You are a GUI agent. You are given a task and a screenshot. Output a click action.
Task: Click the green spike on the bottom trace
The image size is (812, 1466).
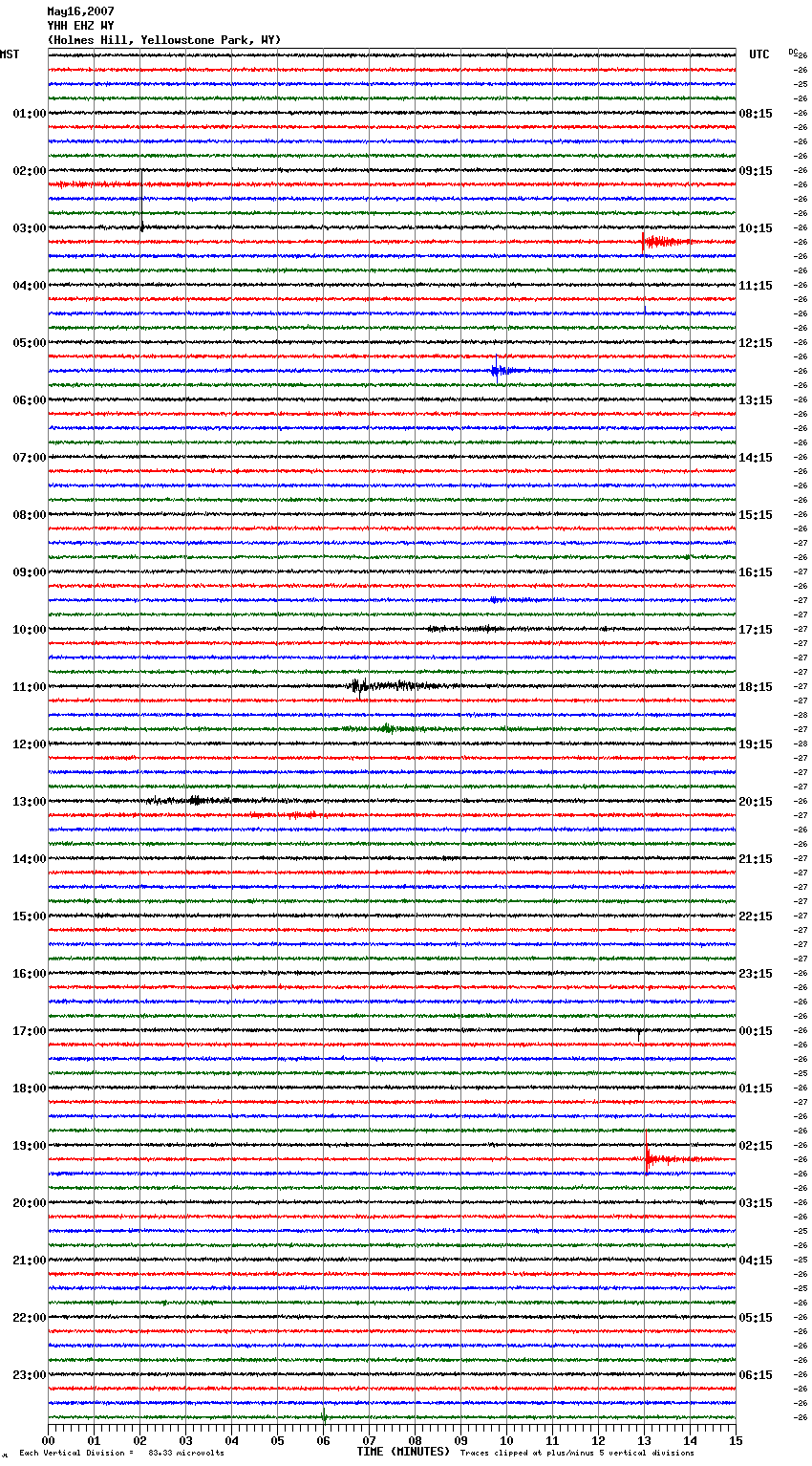[x=324, y=1415]
